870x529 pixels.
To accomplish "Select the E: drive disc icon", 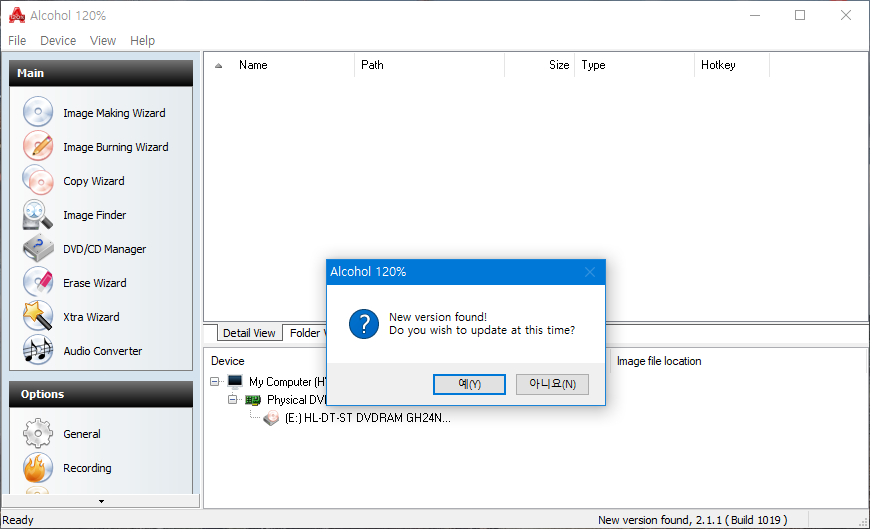I will pos(271,417).
